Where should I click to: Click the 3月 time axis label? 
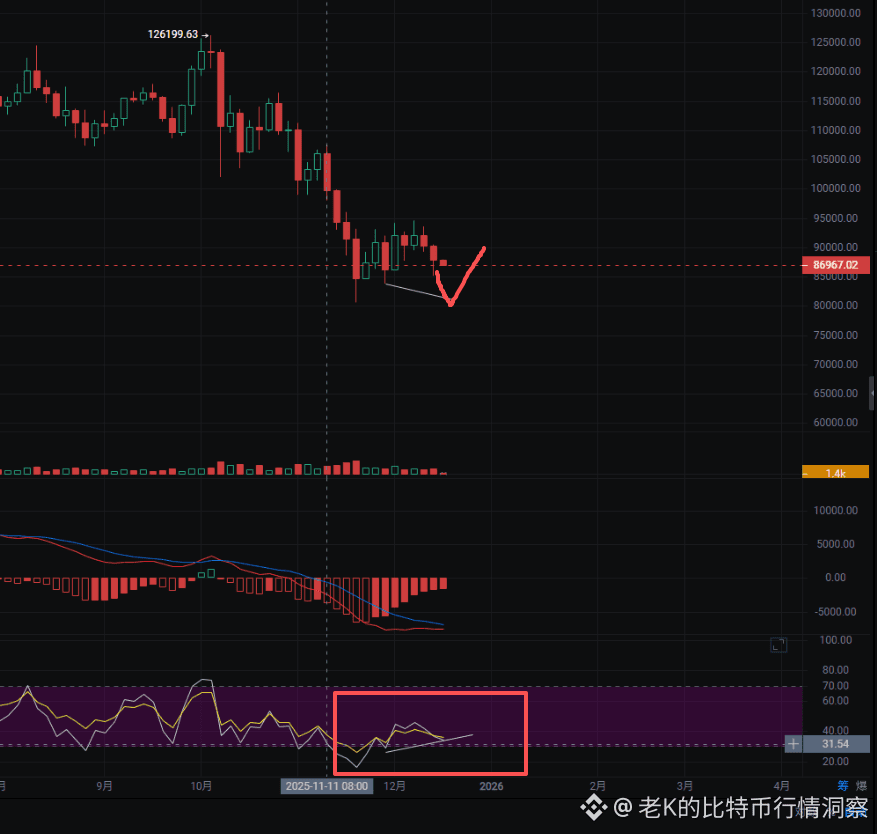[685, 786]
